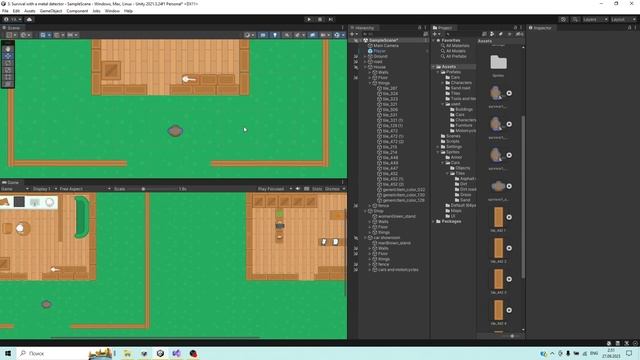Screen dimensions: 640x360
Task: Open the Layers dropdown
Action: point(595,19)
